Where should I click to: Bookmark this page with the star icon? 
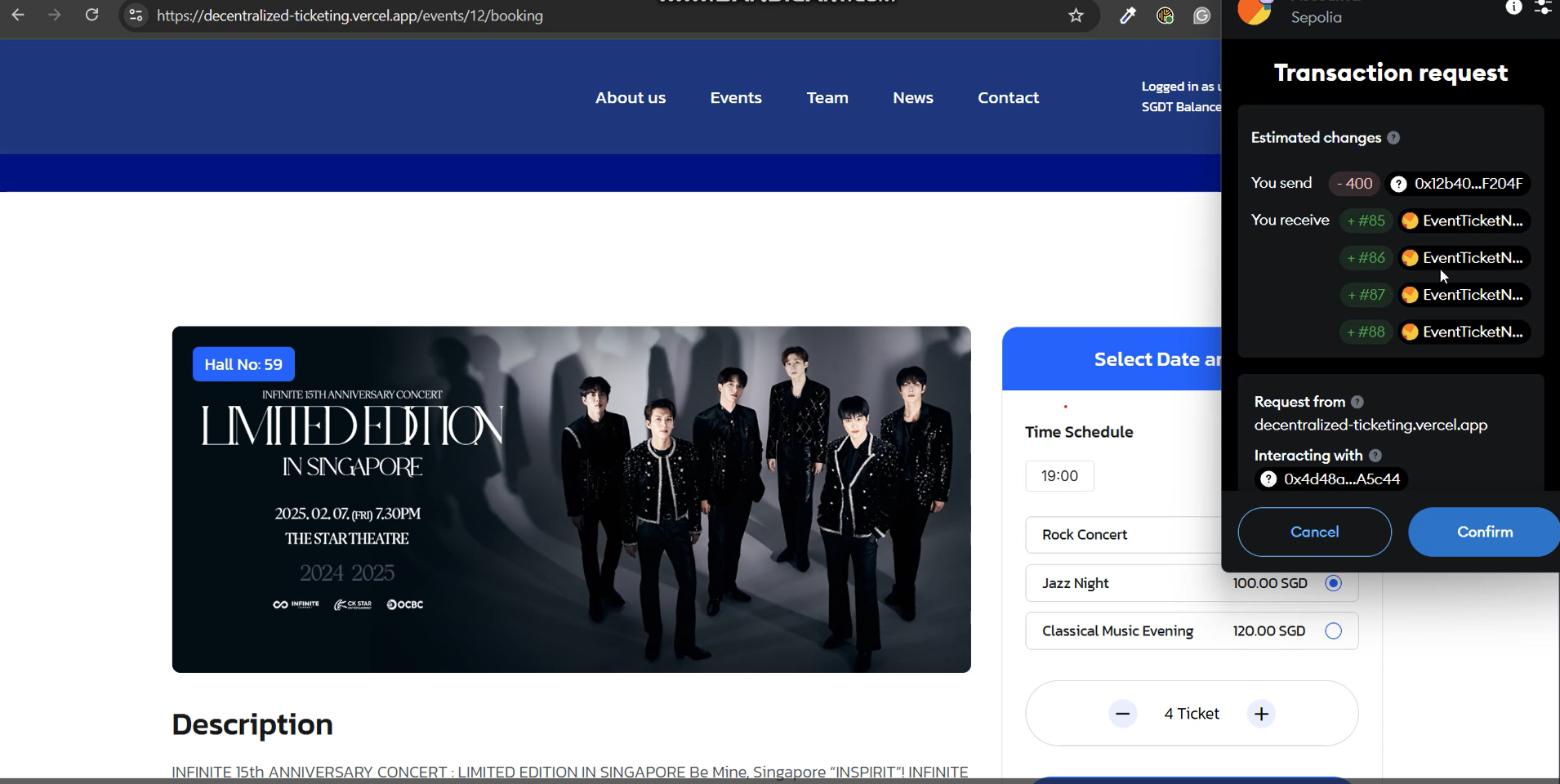tap(1076, 16)
